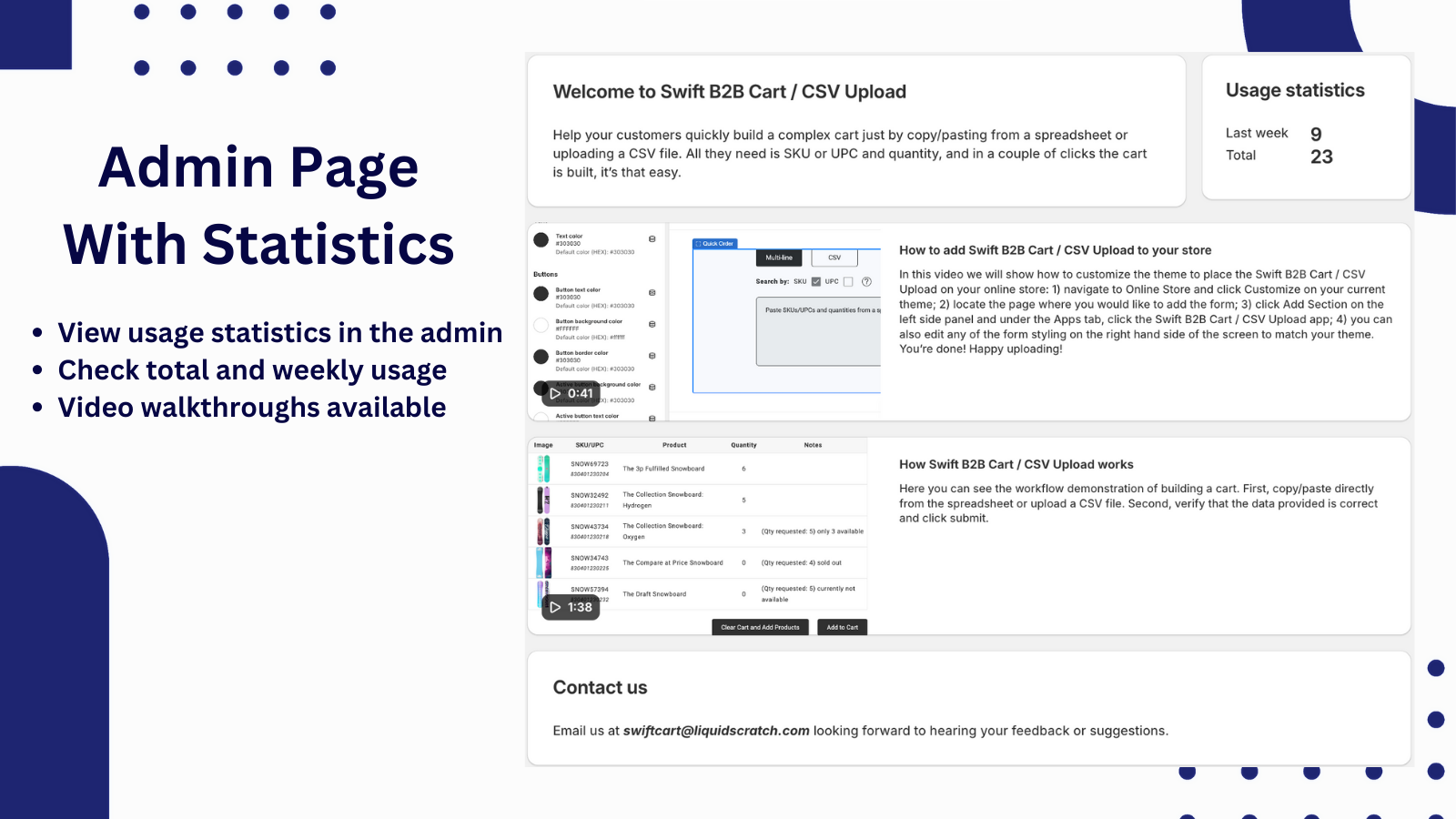Click the reset icon beside Button text color

point(652,293)
